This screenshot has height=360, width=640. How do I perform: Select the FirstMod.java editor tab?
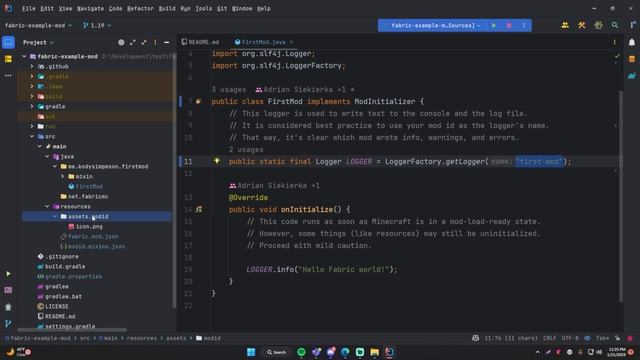(x=260, y=42)
